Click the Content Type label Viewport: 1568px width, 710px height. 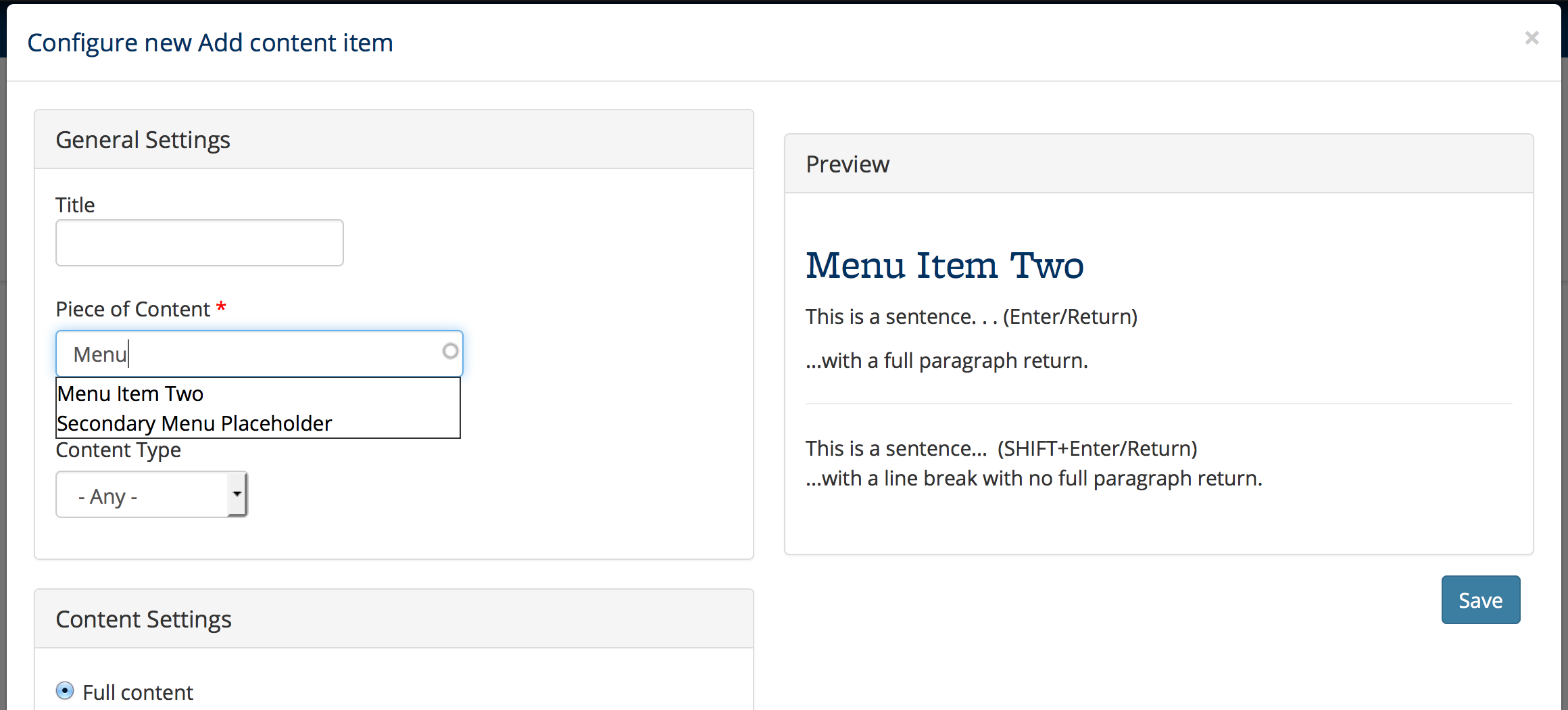pos(118,450)
